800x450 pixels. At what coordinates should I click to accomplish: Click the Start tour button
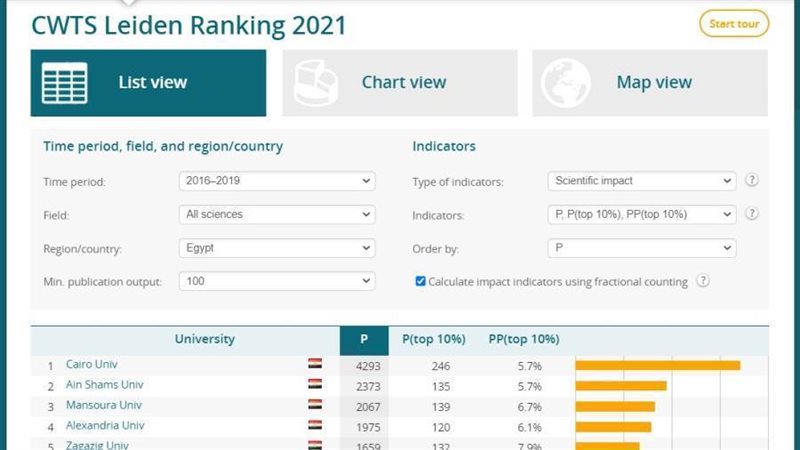pos(733,23)
